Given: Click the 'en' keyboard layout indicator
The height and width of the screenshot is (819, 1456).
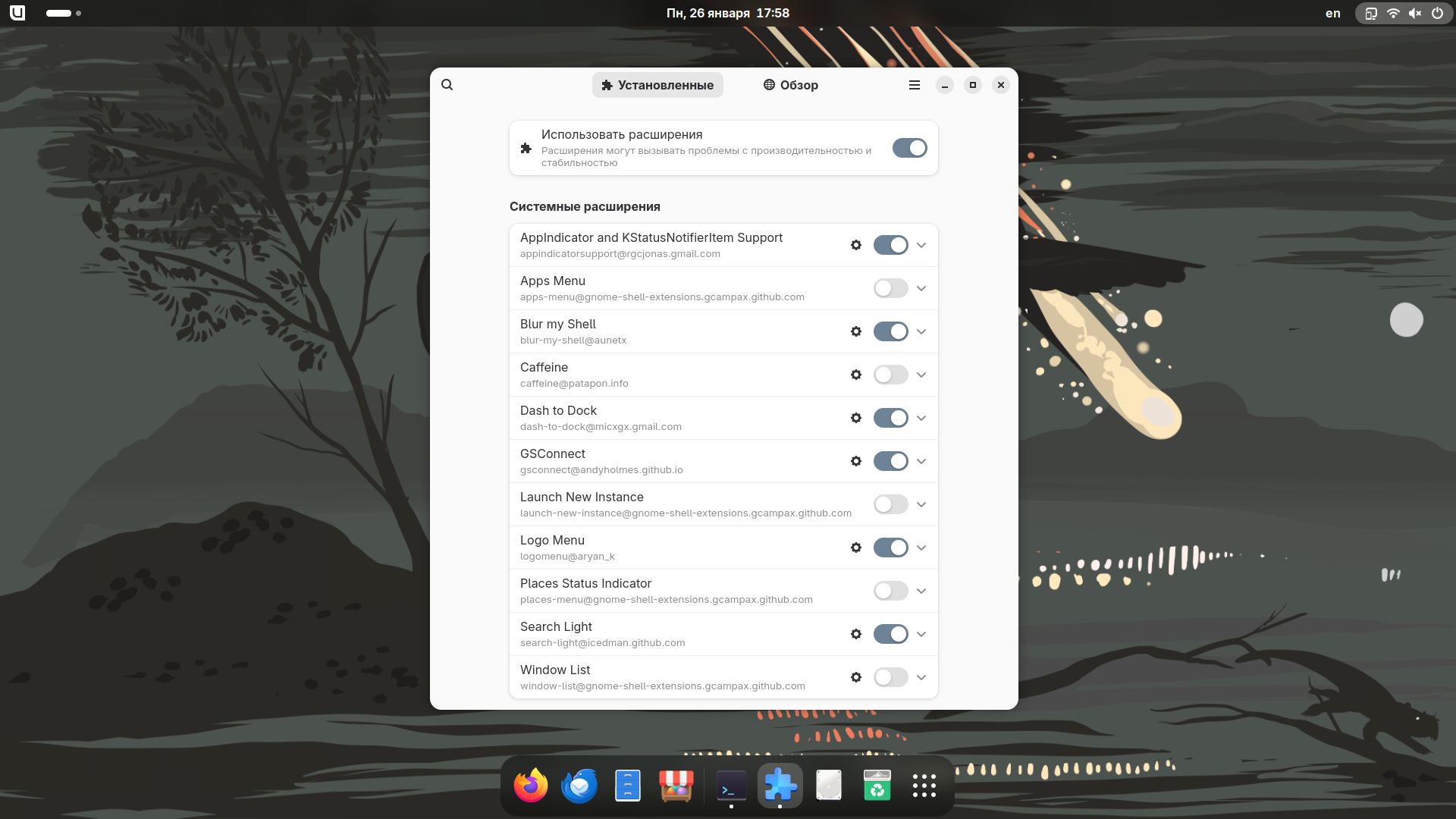Looking at the screenshot, I should [x=1332, y=13].
